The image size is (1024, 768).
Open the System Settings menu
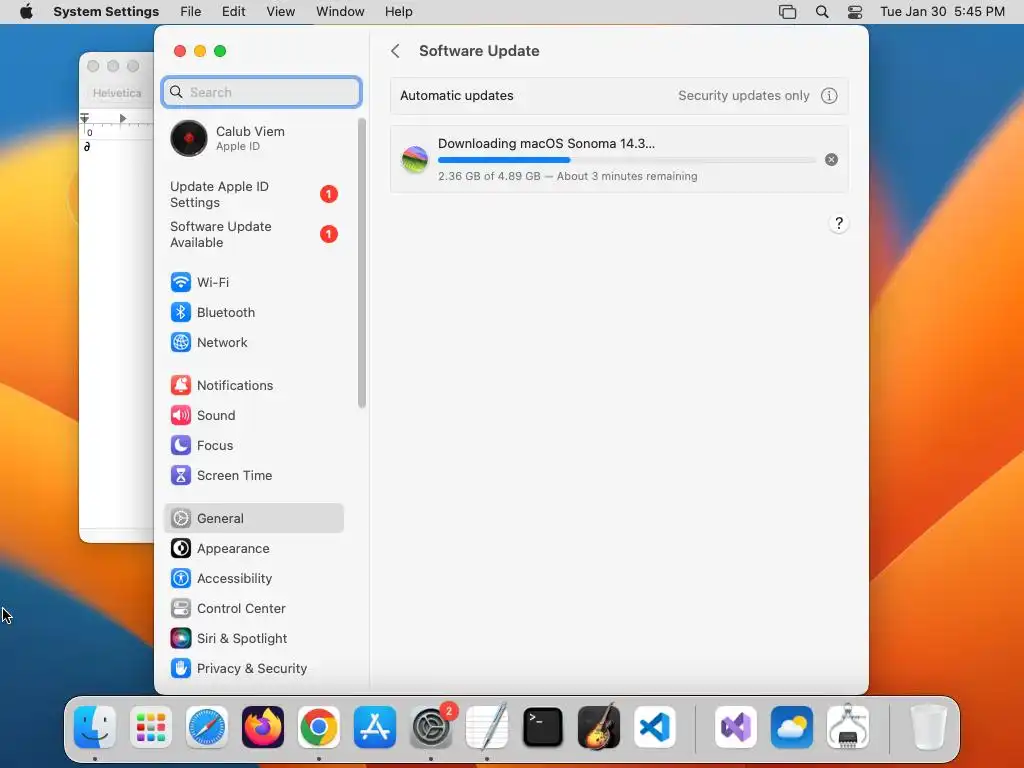point(106,12)
